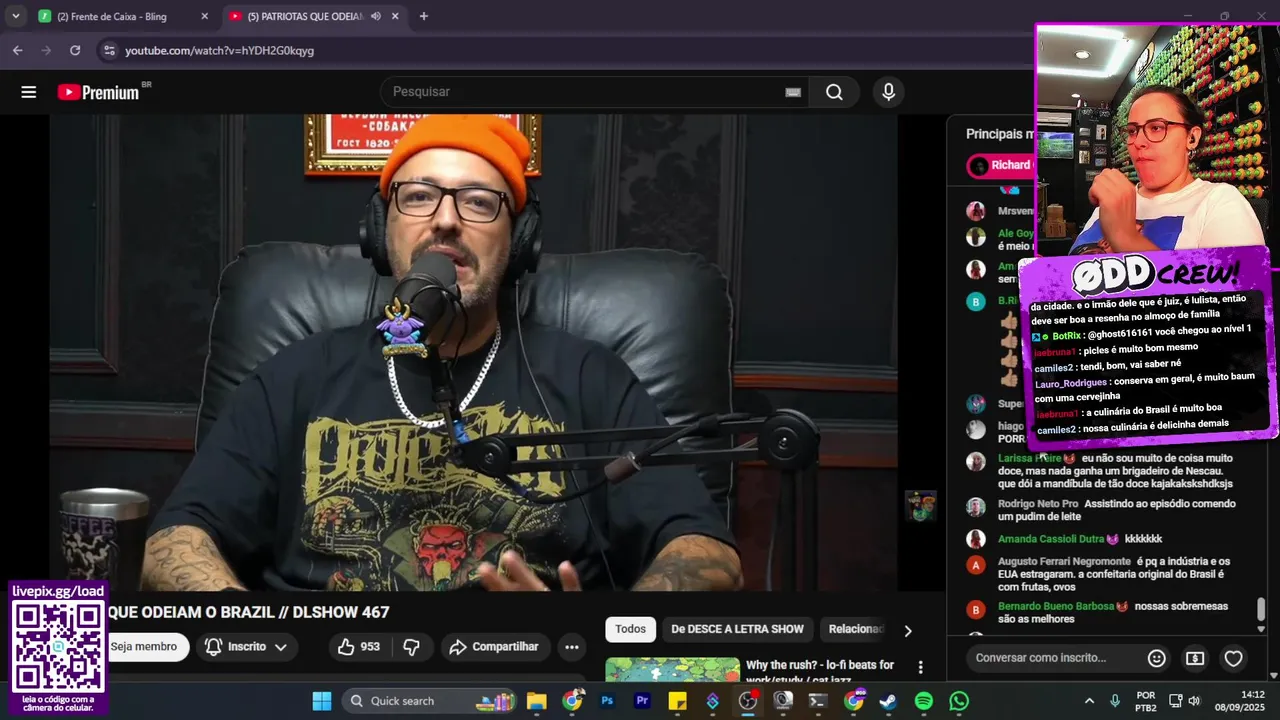
Task: Launch Premiere Pro from the taskbar
Action: (x=642, y=701)
